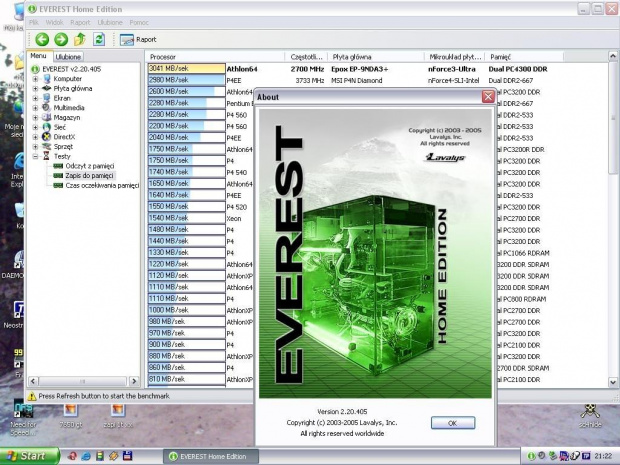Click the green Forward arrow toolbar icon
Viewport: 620px width, 465px height.
click(61, 39)
